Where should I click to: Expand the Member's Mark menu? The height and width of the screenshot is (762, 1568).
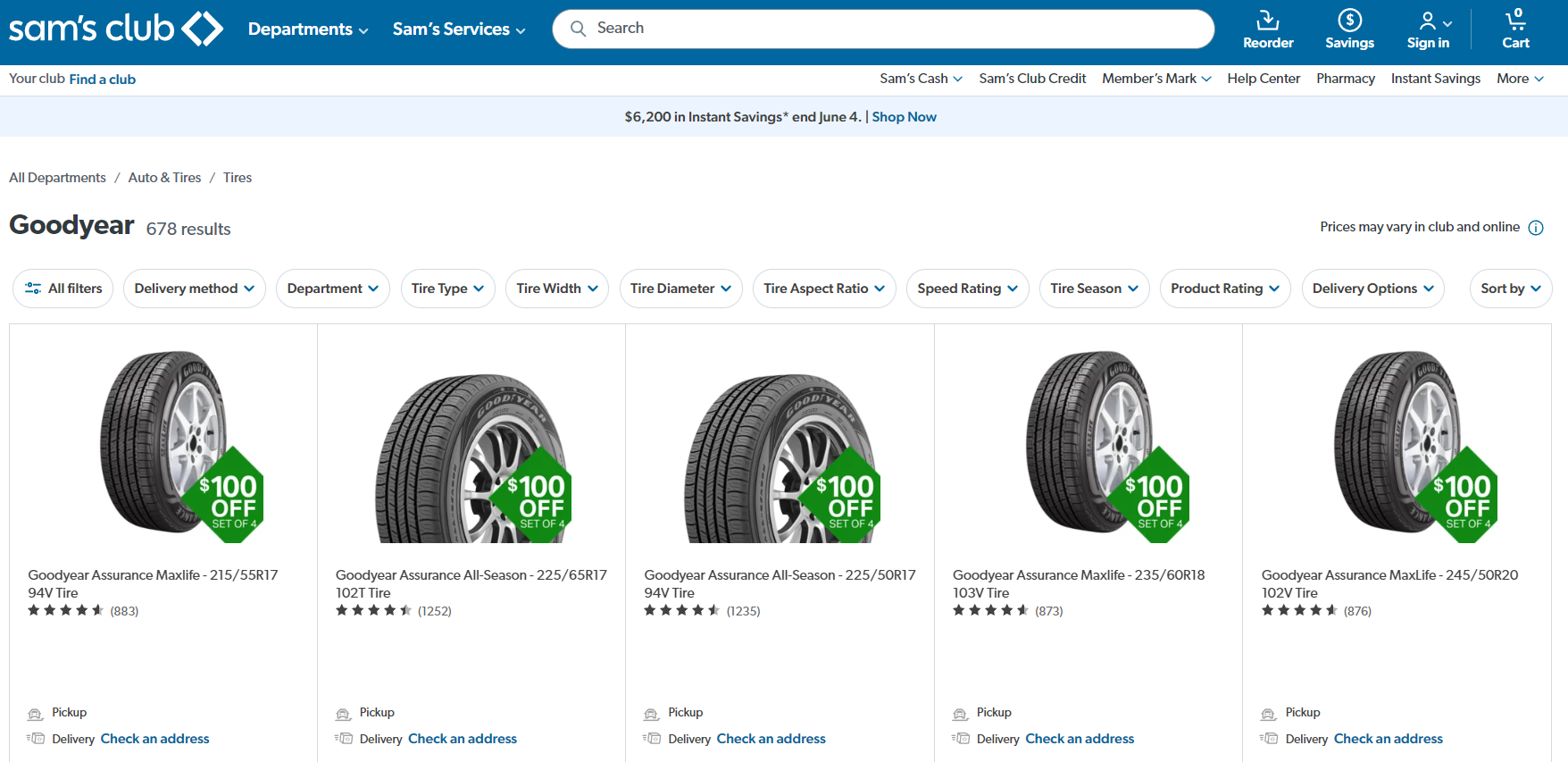coord(1156,79)
